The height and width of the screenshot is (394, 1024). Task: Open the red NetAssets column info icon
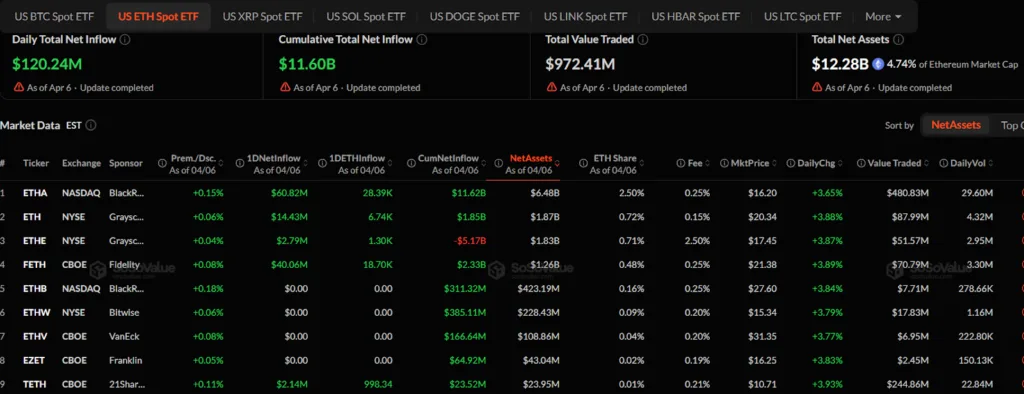(x=498, y=163)
